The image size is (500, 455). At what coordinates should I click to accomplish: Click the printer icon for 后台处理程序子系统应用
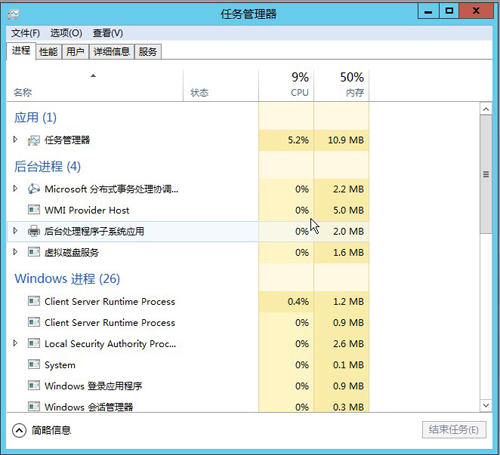click(x=34, y=231)
